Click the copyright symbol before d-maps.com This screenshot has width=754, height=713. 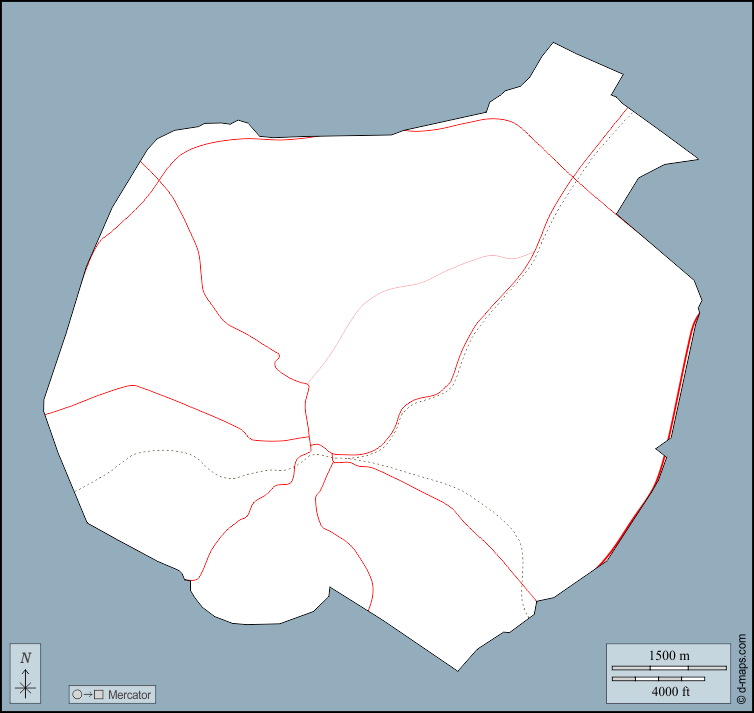(741, 700)
